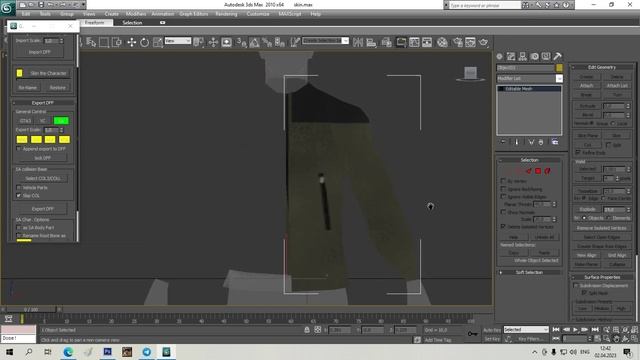640x360 pixels.
Task: Toggle Show Normals checkbox
Action: (503, 212)
